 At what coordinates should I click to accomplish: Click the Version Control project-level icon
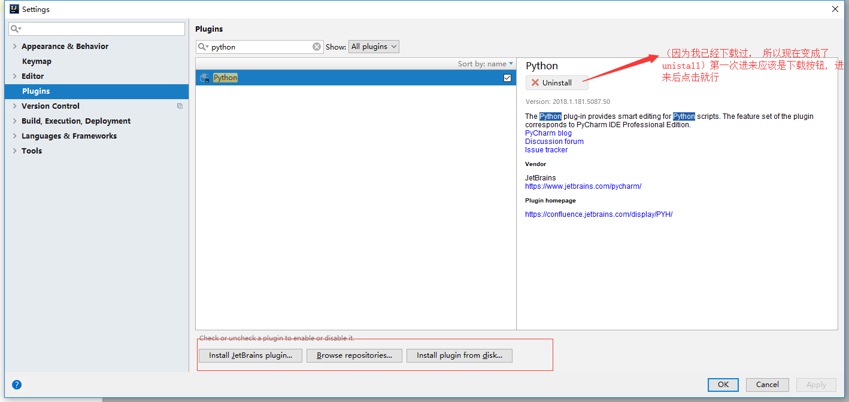pos(180,106)
